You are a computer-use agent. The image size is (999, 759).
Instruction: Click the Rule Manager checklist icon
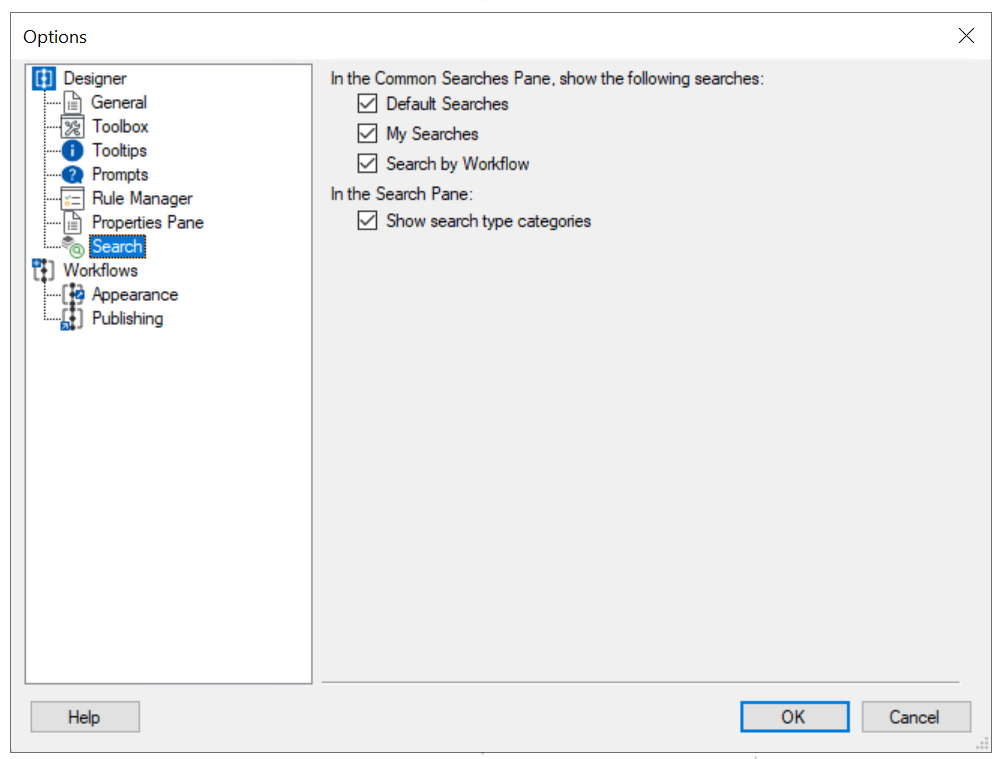(x=73, y=198)
